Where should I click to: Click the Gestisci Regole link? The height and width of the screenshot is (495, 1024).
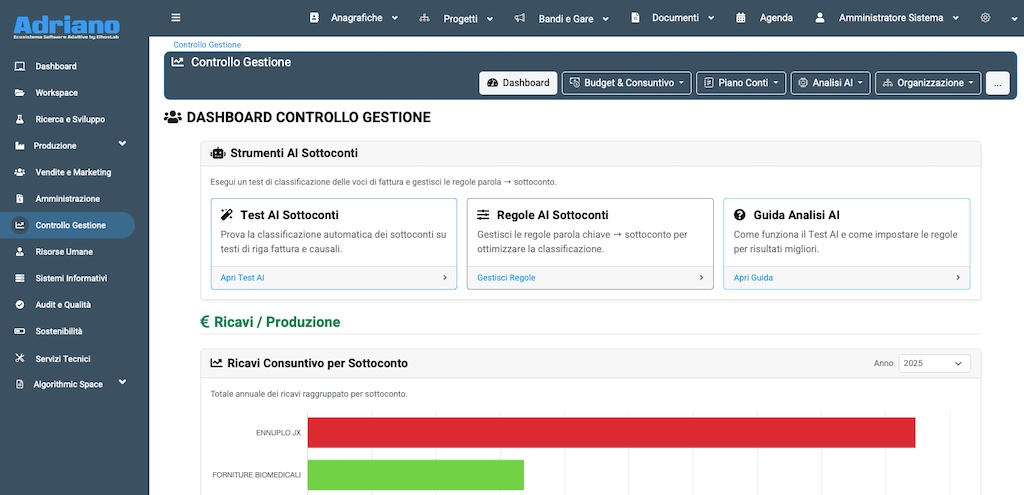coord(508,278)
